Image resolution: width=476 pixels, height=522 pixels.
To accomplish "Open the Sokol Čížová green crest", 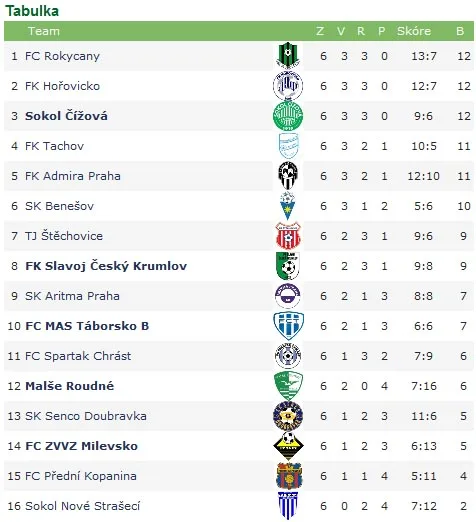I will (288, 116).
